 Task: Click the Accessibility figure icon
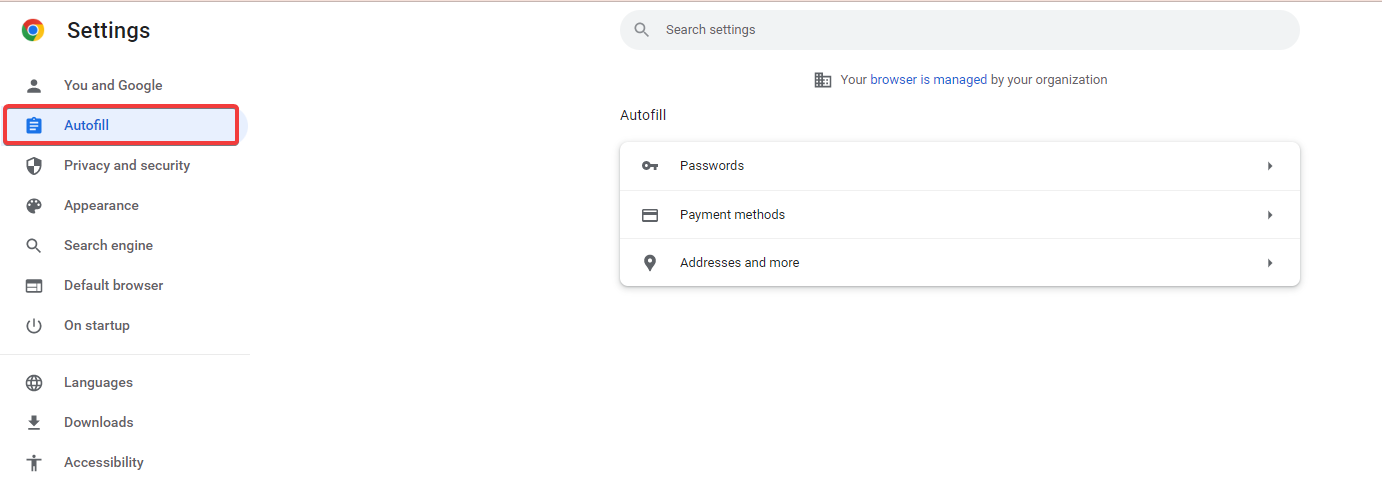(x=34, y=462)
